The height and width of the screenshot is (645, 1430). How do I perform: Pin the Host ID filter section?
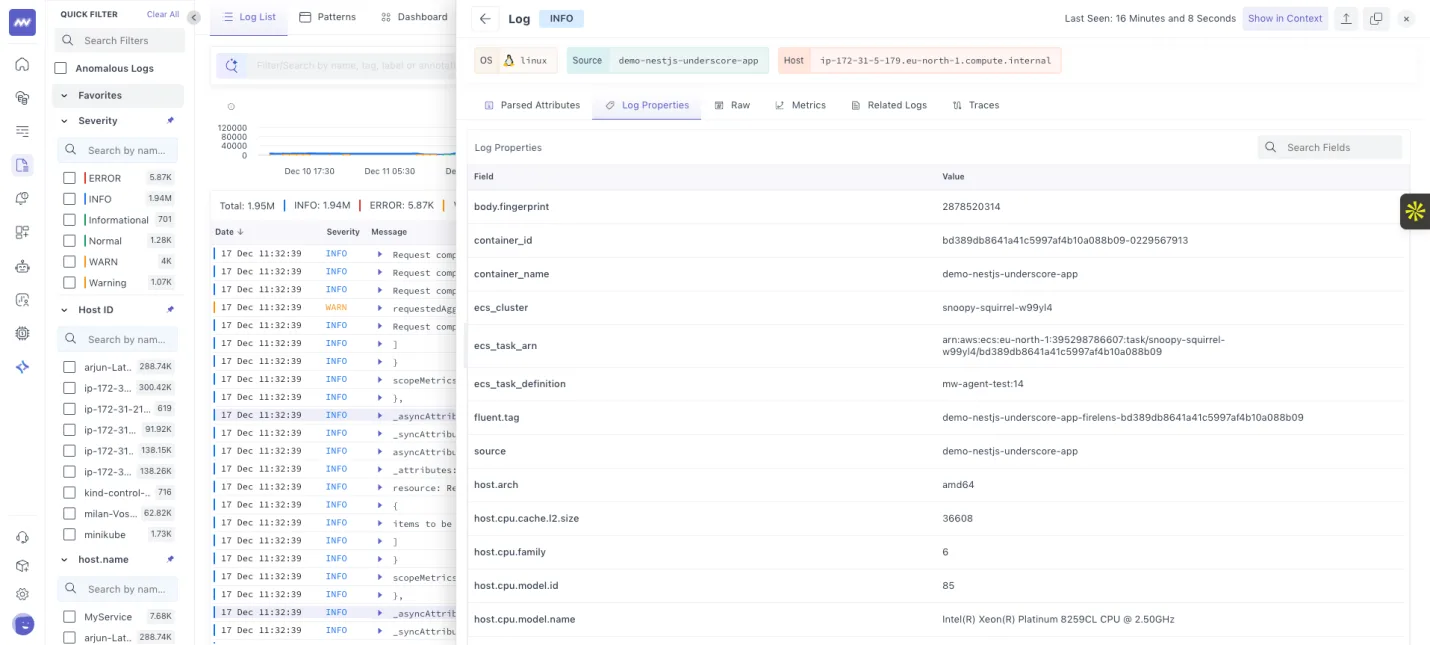coord(170,310)
